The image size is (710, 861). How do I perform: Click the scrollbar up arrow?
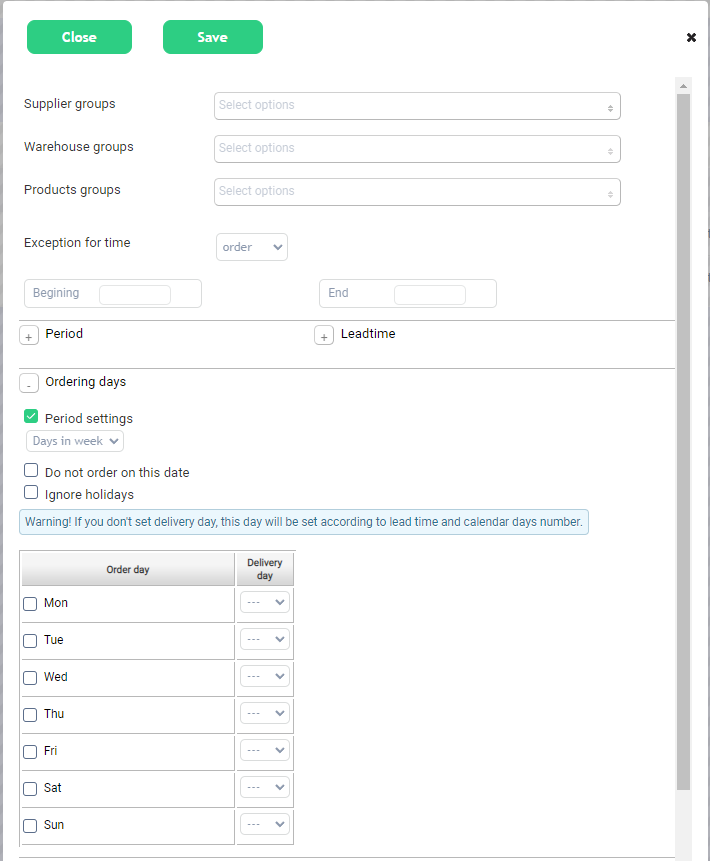684,86
